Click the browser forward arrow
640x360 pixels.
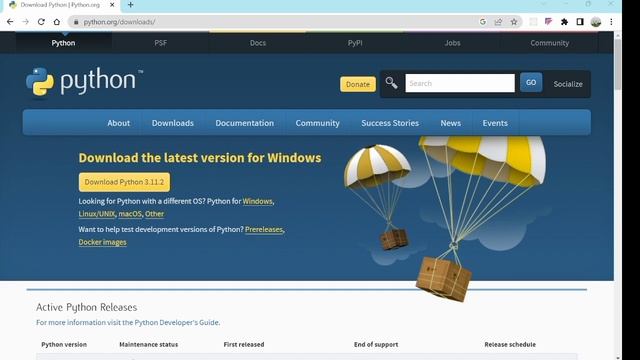25,22
